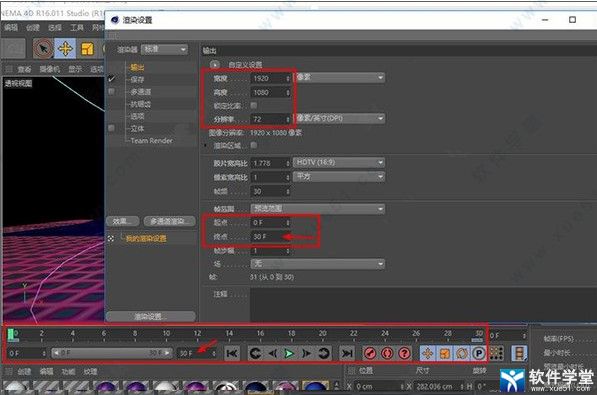Select Team Render in settings list
Screen dimensions: 597x395
click(x=151, y=141)
